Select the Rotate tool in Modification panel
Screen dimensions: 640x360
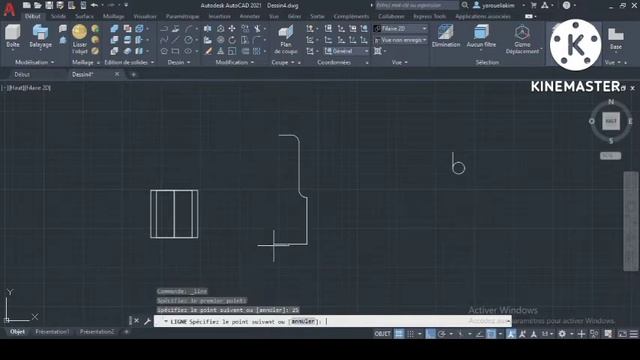coord(232,40)
